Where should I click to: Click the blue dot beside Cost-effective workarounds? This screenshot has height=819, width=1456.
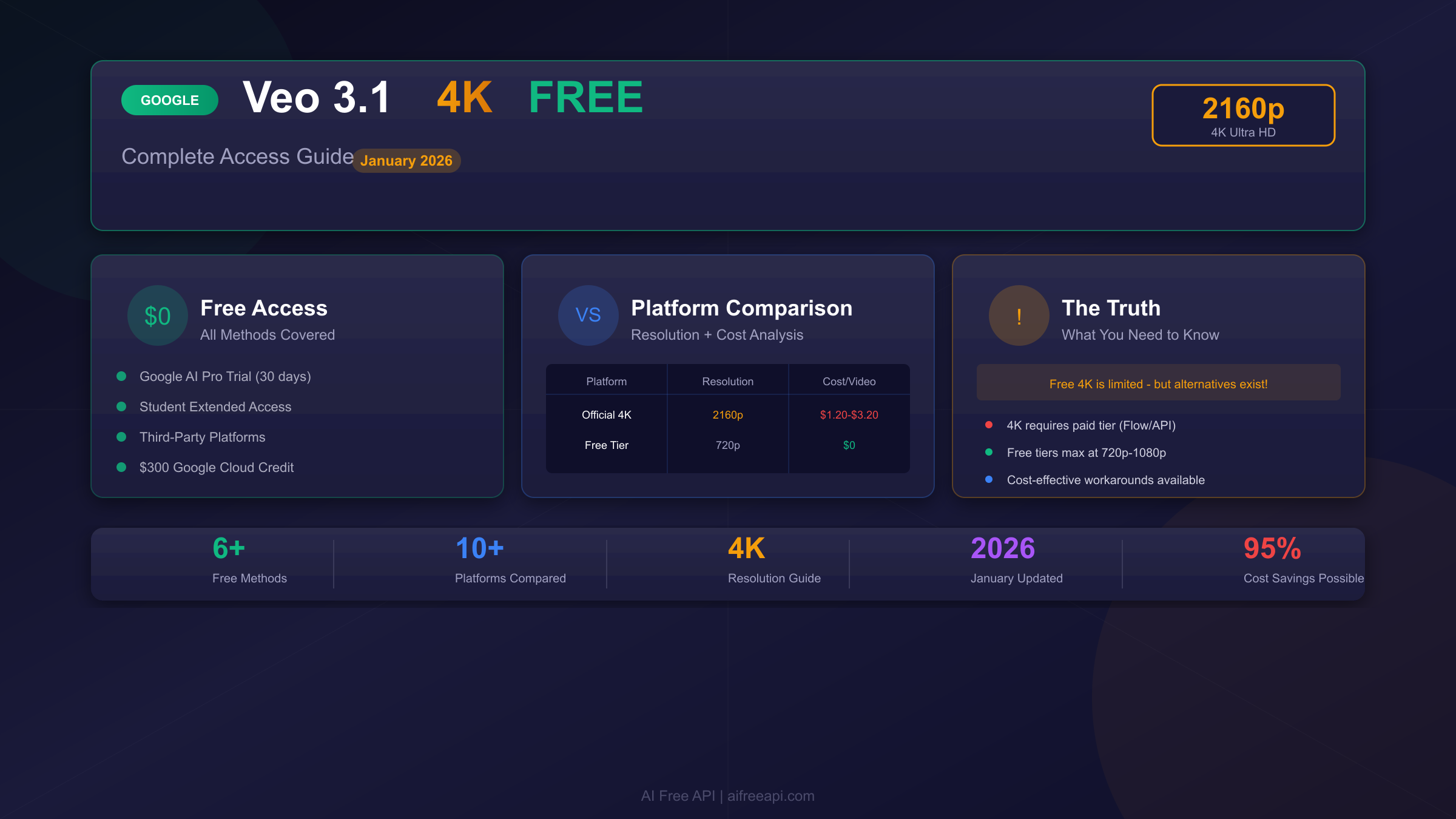989,480
